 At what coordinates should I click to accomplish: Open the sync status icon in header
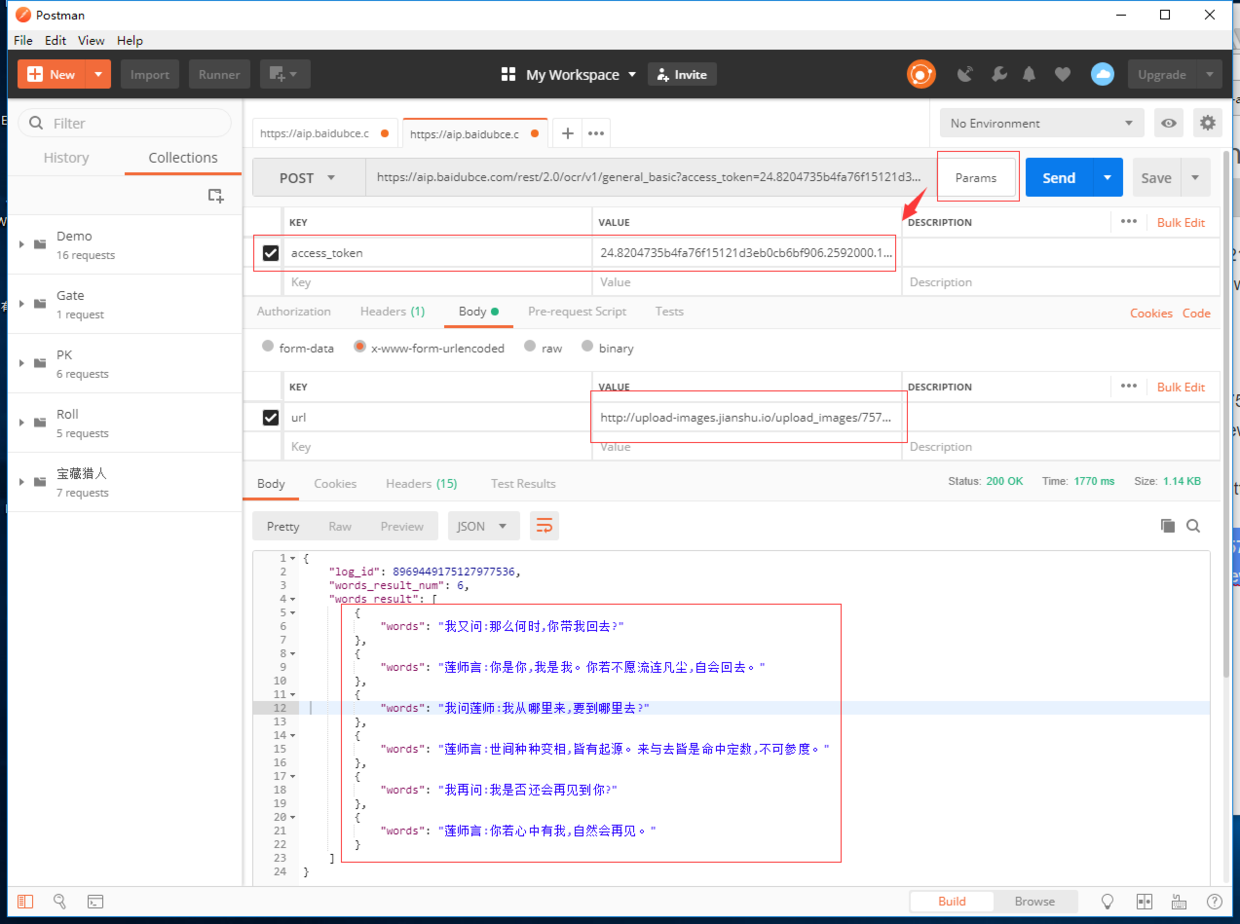pos(921,74)
